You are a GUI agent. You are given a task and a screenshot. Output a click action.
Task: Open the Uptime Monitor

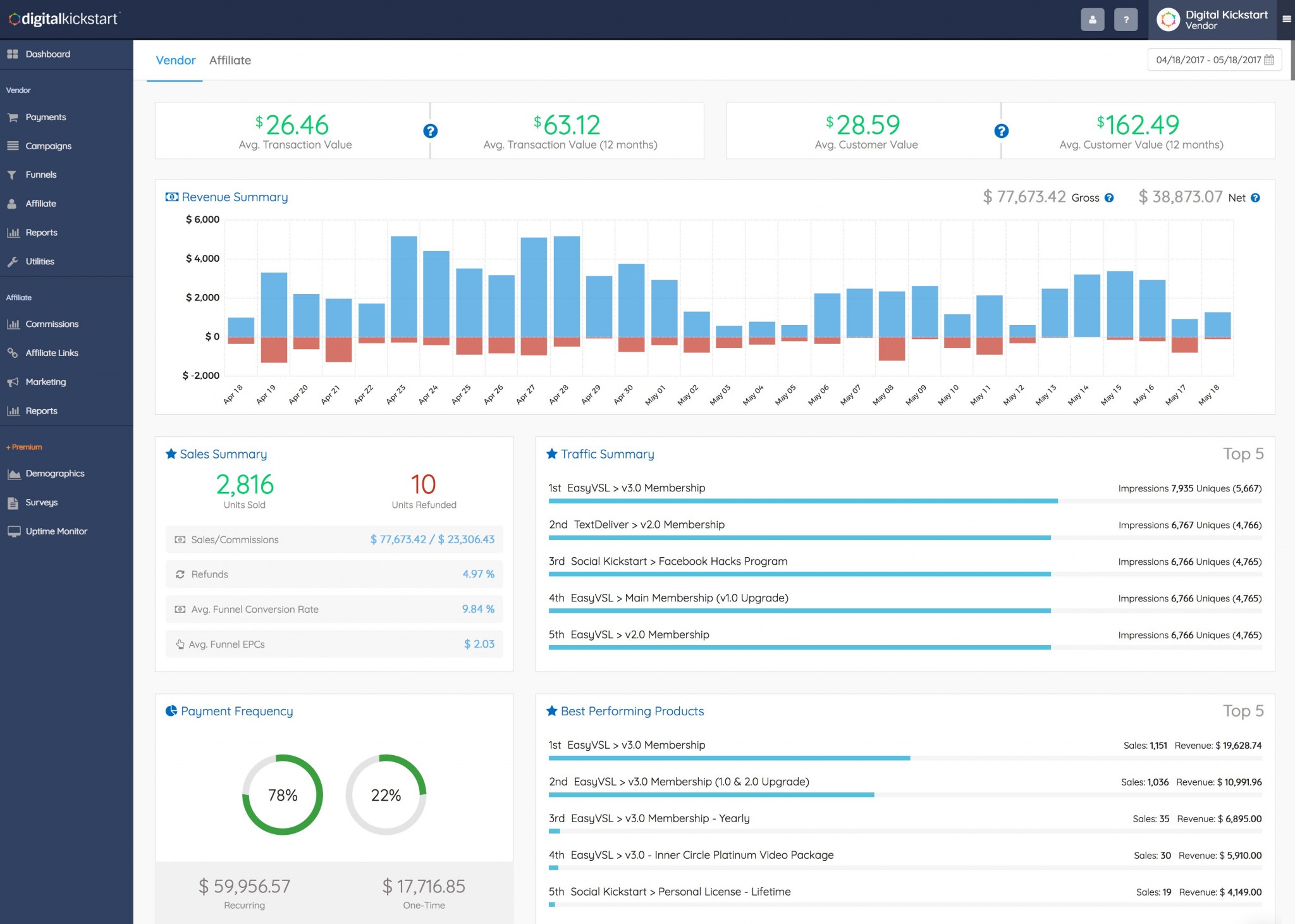[56, 531]
